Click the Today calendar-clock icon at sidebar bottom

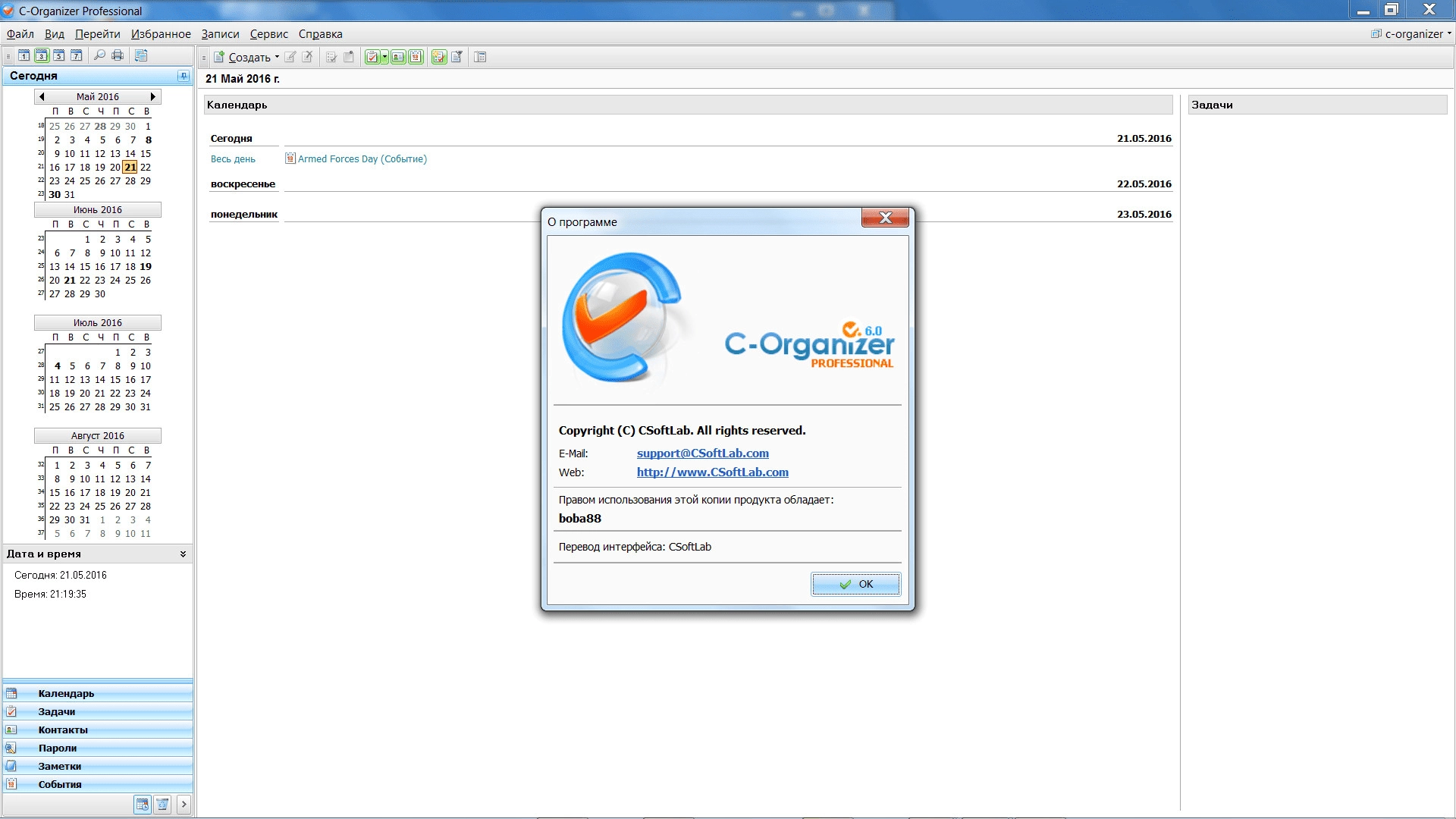(142, 805)
